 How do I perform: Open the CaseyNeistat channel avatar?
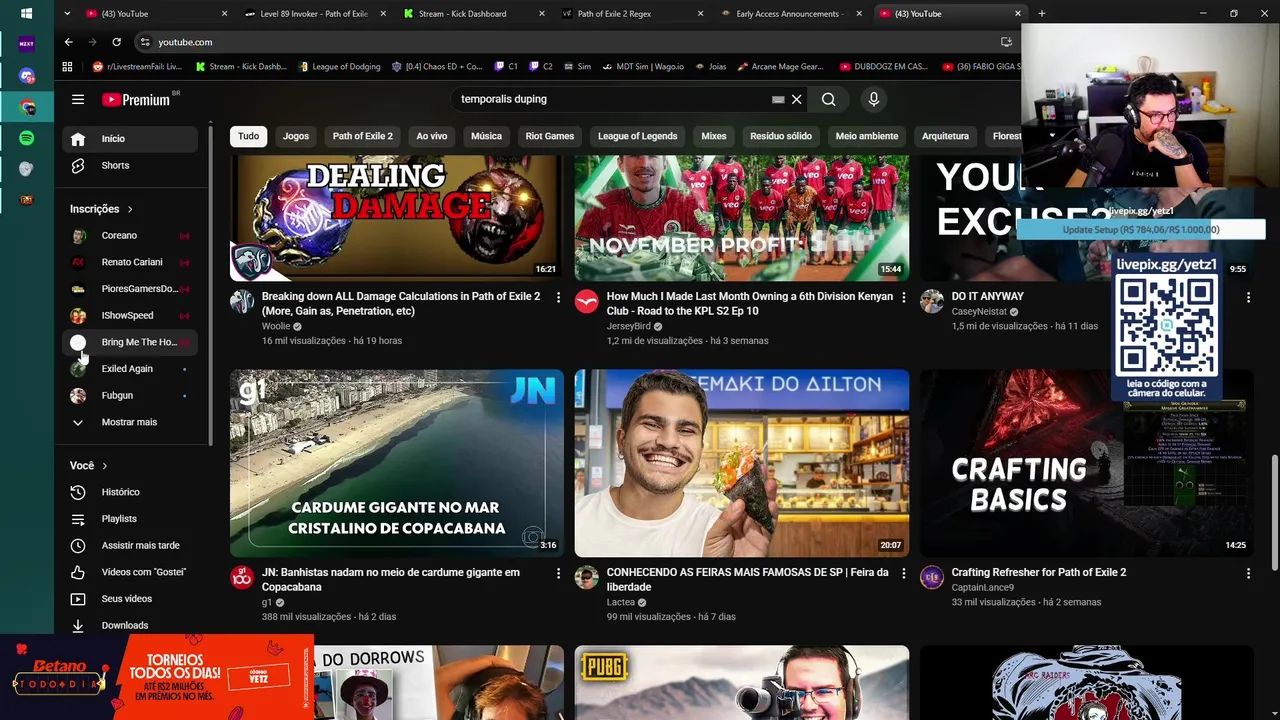pyautogui.click(x=932, y=302)
